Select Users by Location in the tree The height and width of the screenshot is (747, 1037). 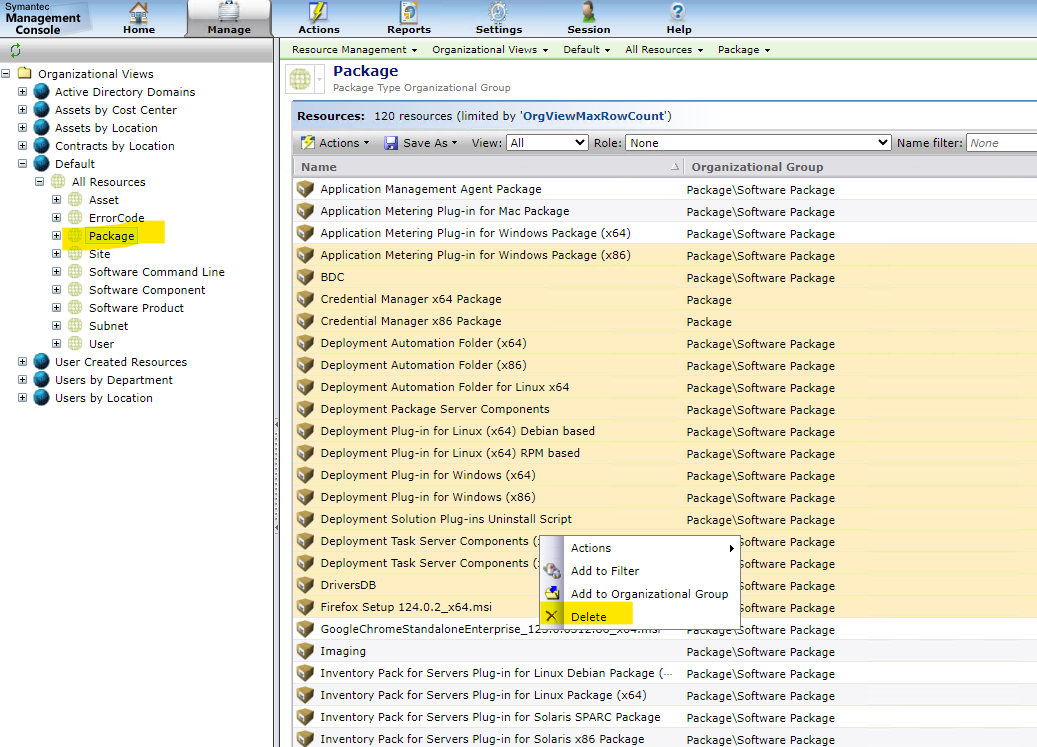pyautogui.click(x=104, y=398)
